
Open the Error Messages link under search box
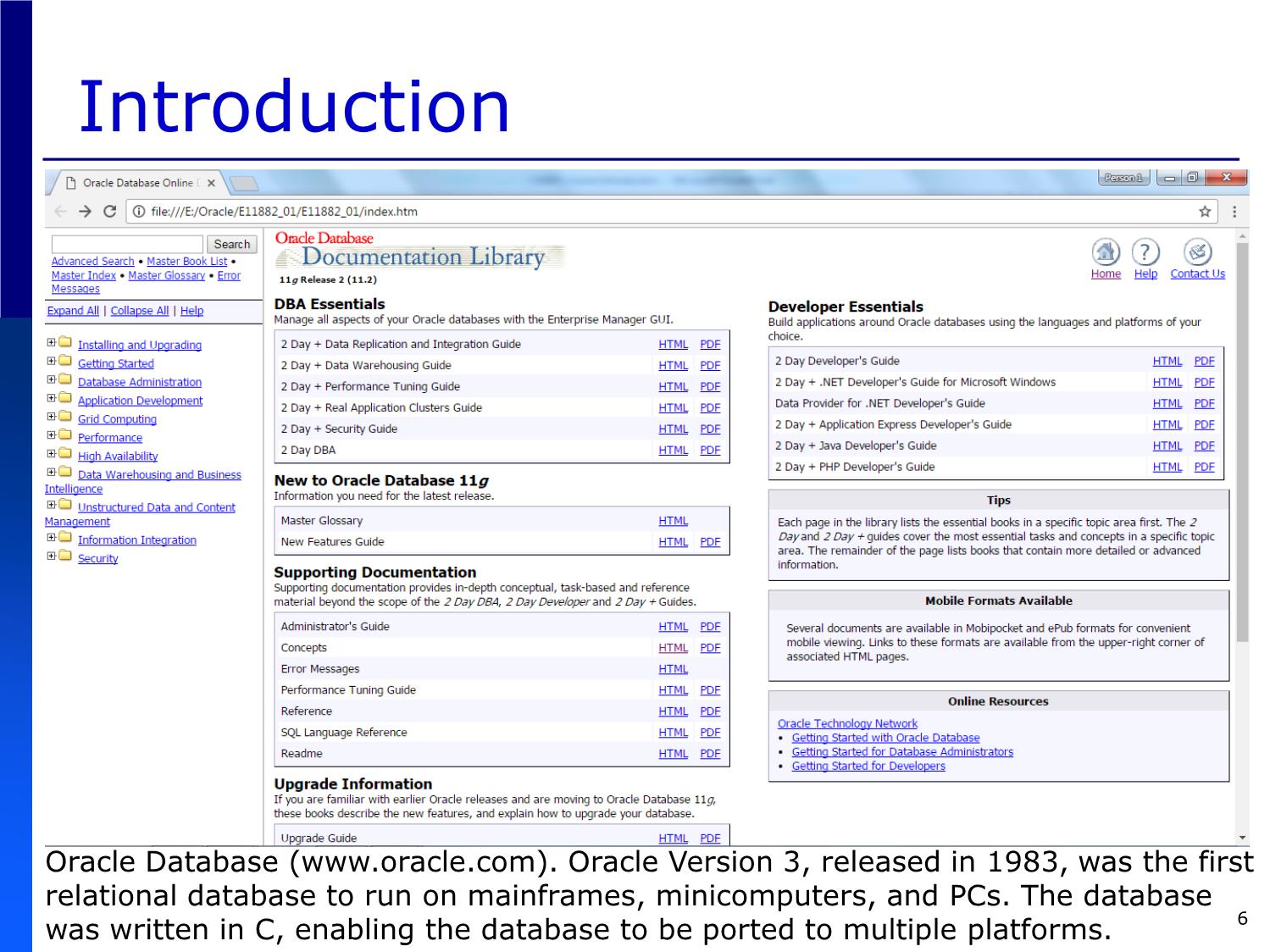(146, 282)
